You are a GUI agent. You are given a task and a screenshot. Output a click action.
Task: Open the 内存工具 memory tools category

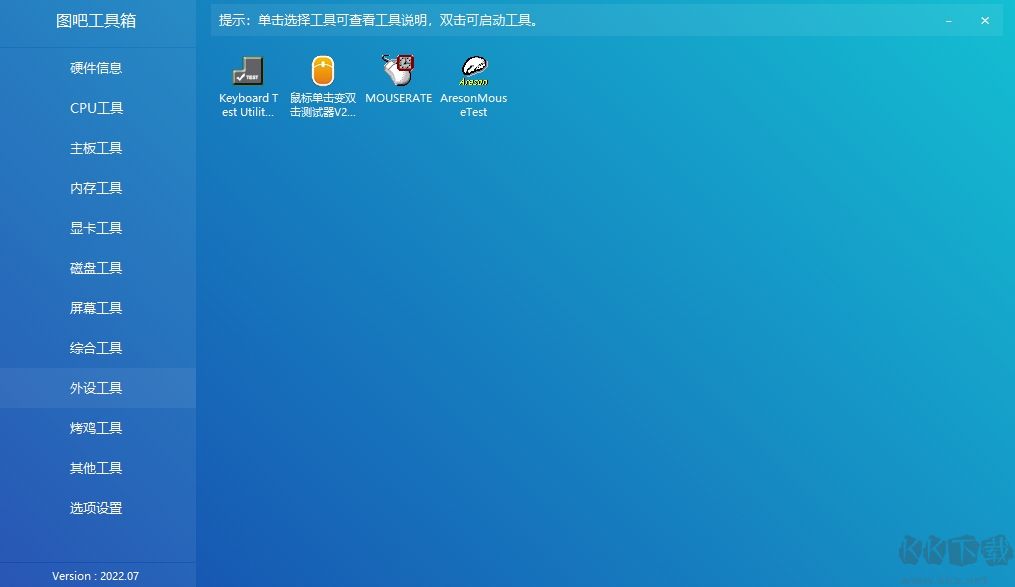tap(96, 187)
